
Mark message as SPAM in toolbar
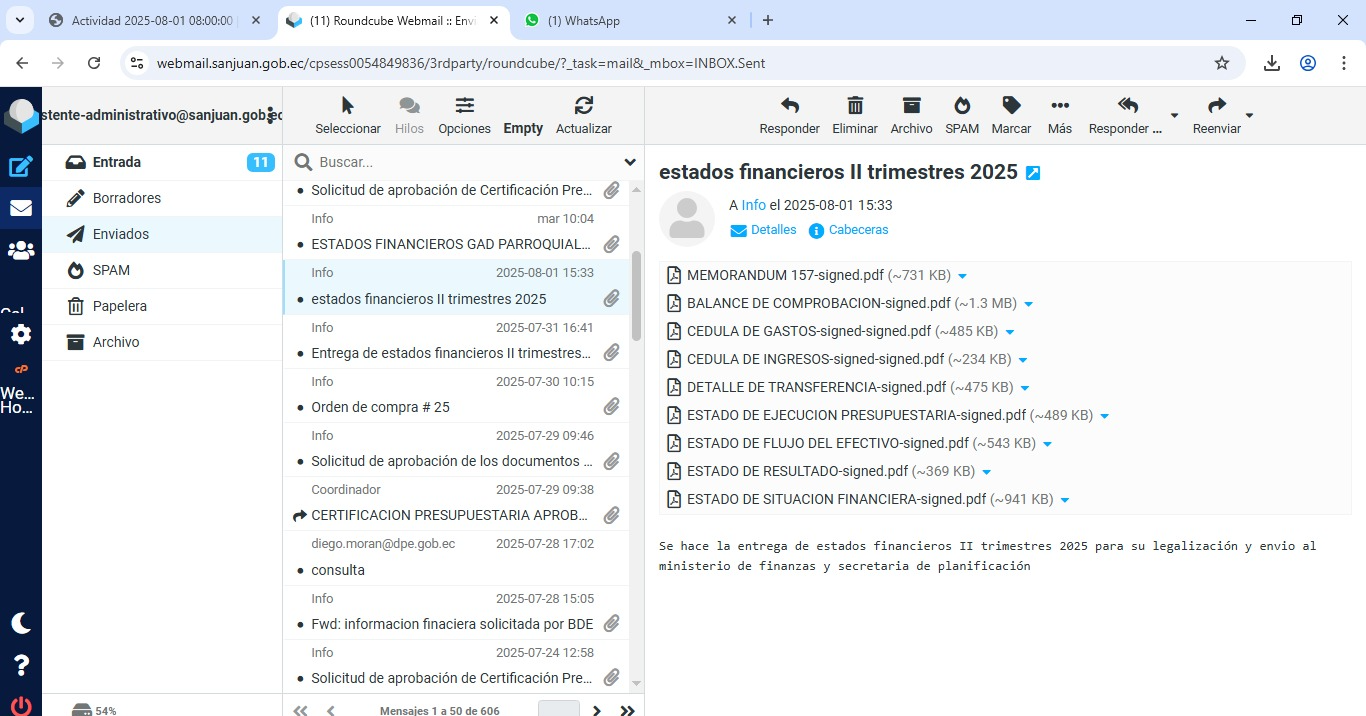(x=961, y=106)
